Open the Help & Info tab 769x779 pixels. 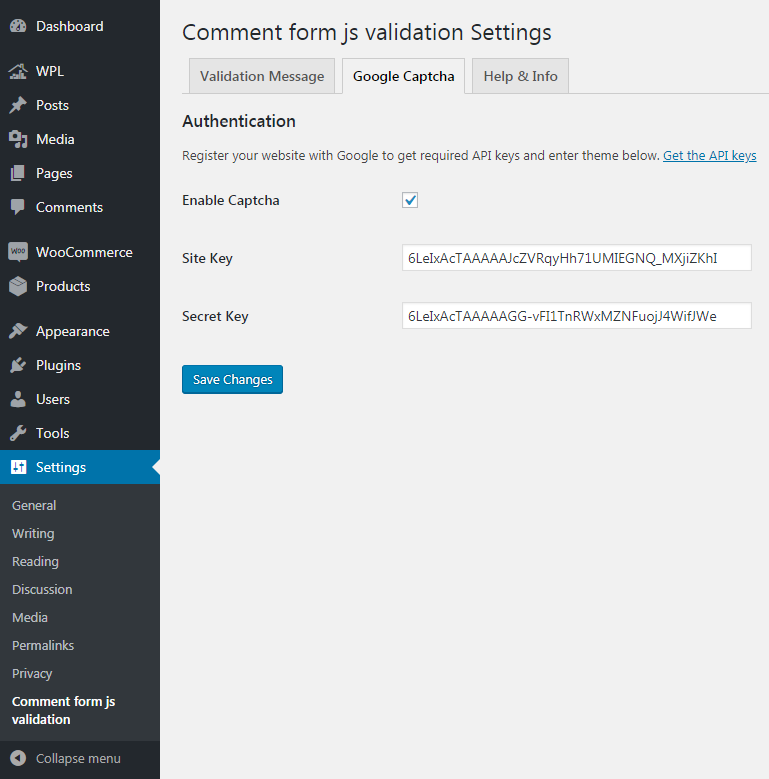pos(520,76)
